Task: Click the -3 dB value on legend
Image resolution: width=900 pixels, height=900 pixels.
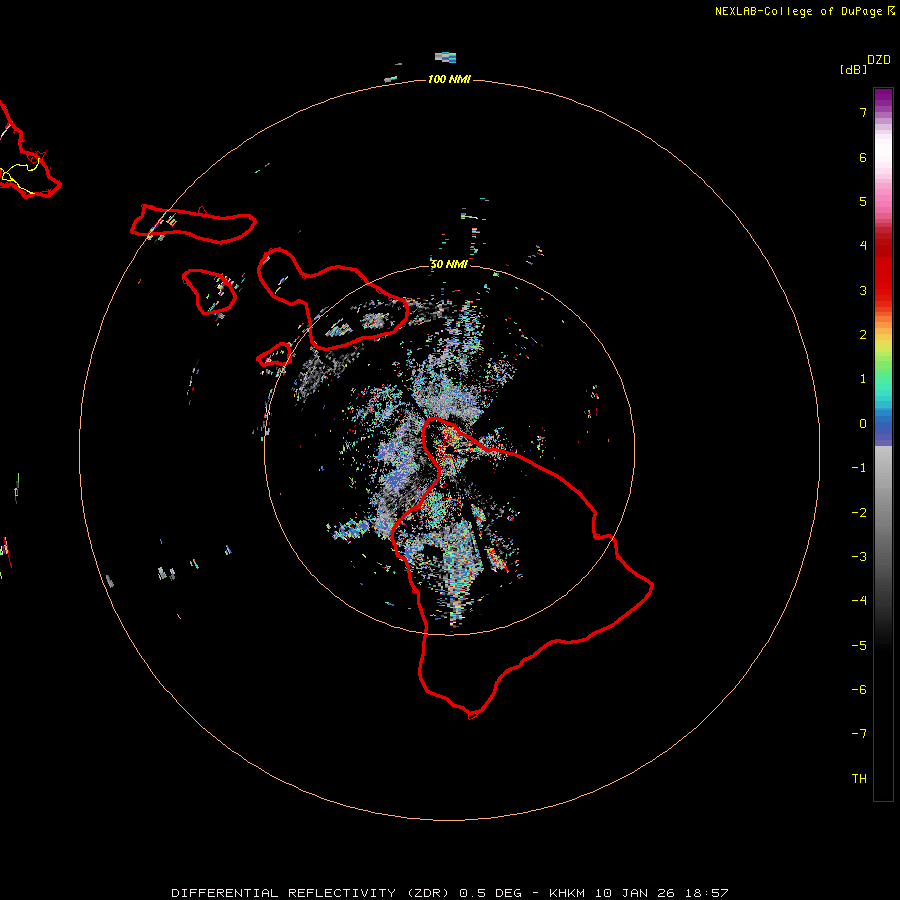Action: pos(859,557)
